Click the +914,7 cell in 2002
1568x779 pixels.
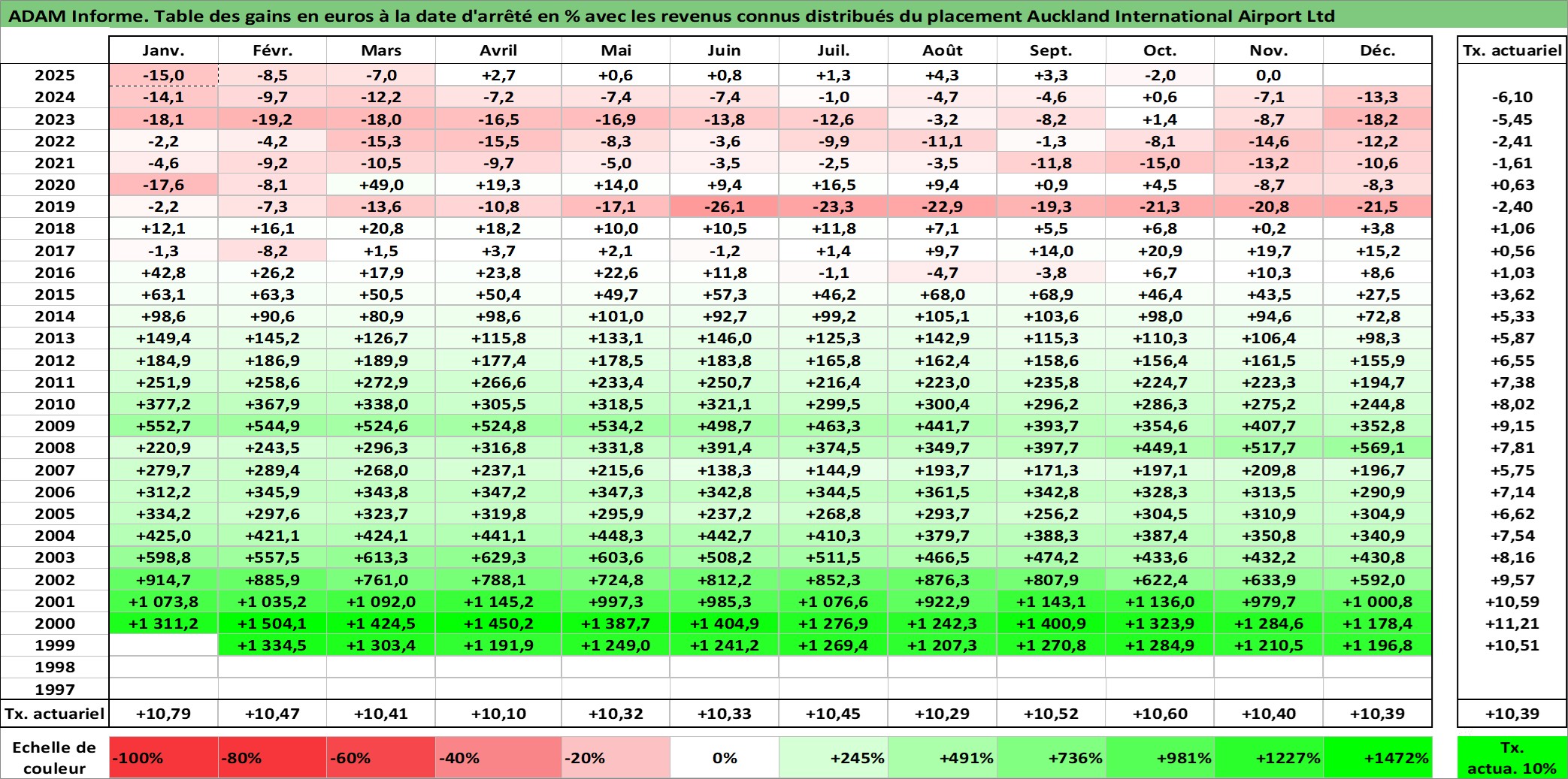pos(164,580)
